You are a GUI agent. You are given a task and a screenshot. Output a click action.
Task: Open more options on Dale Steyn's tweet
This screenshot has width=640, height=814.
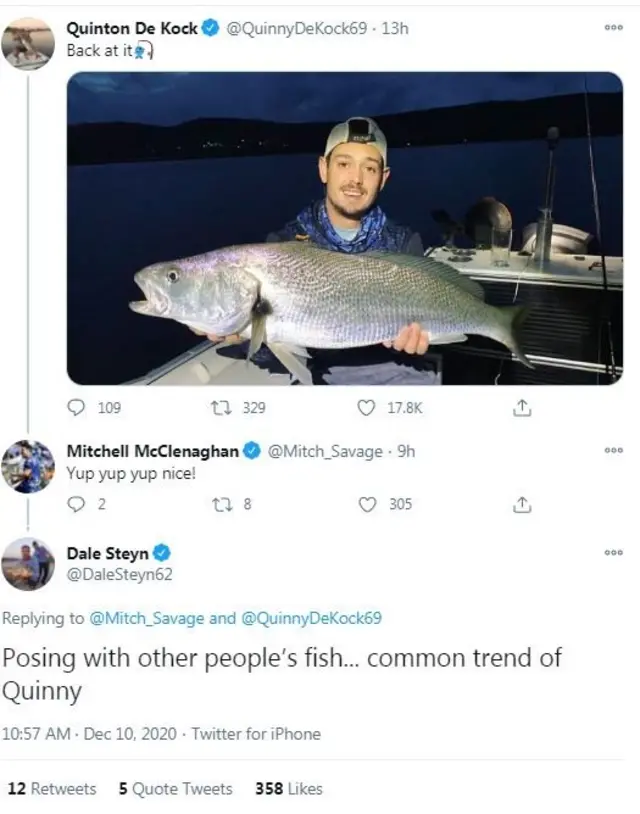pos(613,552)
